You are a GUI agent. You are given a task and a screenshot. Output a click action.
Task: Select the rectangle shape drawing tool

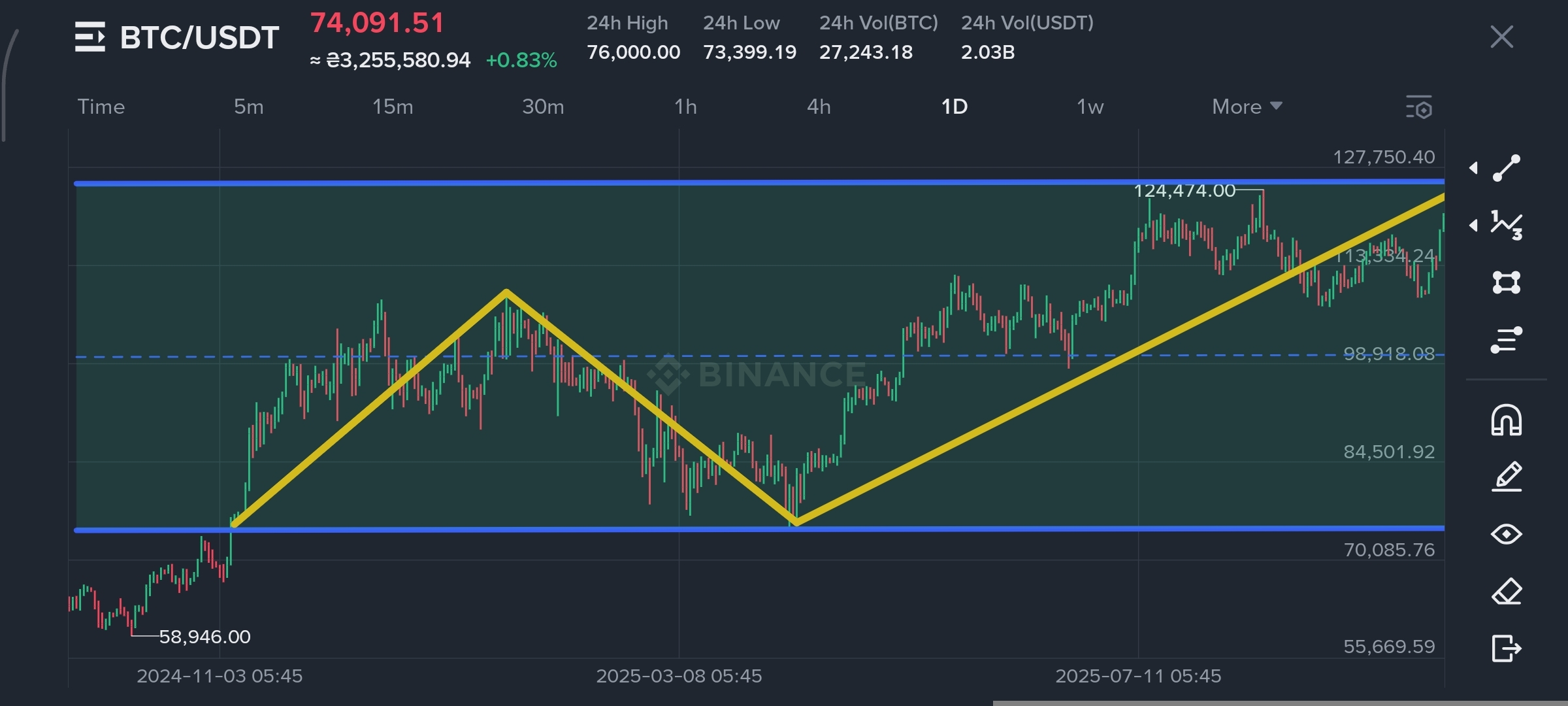click(1507, 282)
